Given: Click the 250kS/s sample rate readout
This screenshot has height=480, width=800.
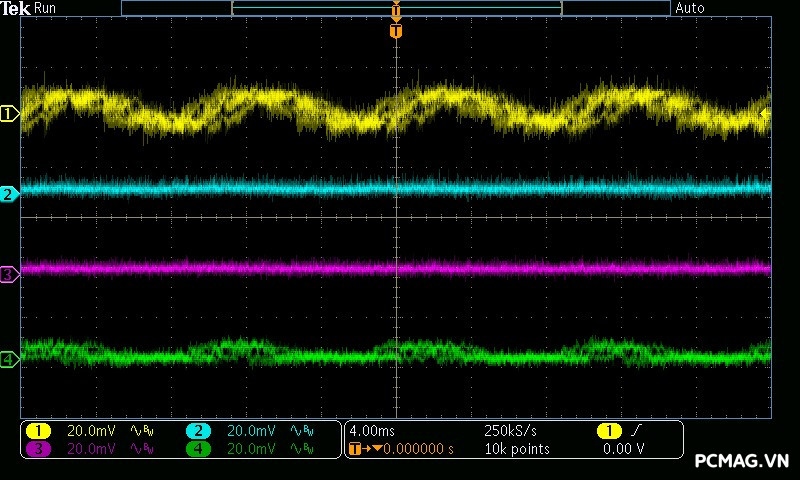Looking at the screenshot, I should click(x=511, y=431).
